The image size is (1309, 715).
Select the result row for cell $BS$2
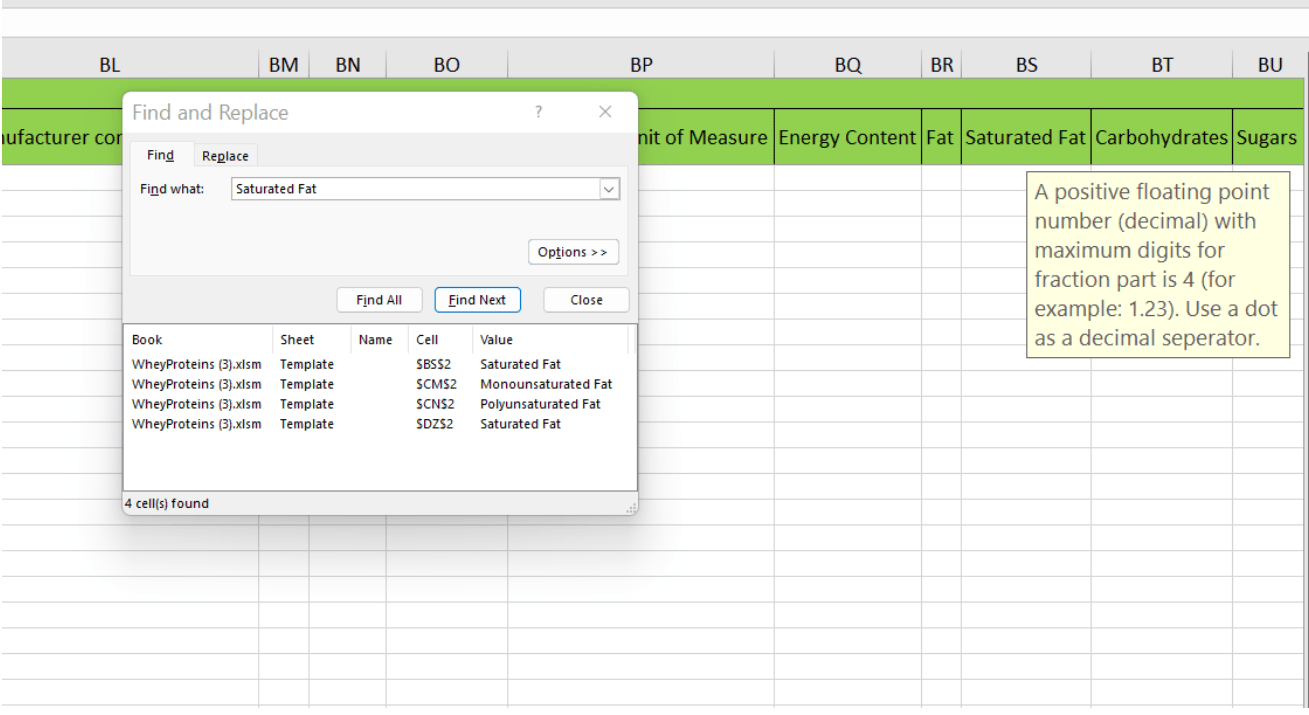pos(379,364)
